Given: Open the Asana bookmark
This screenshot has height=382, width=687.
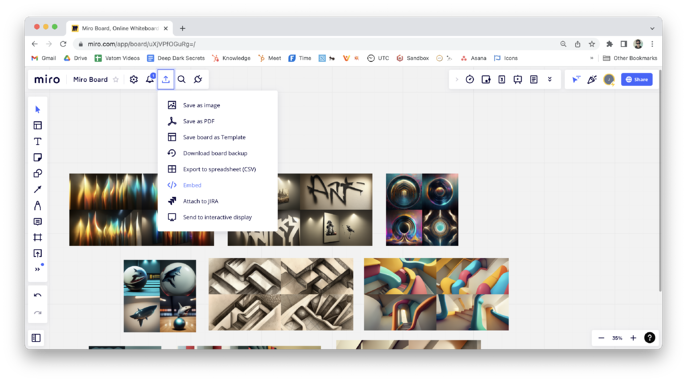Looking at the screenshot, I should point(474,58).
